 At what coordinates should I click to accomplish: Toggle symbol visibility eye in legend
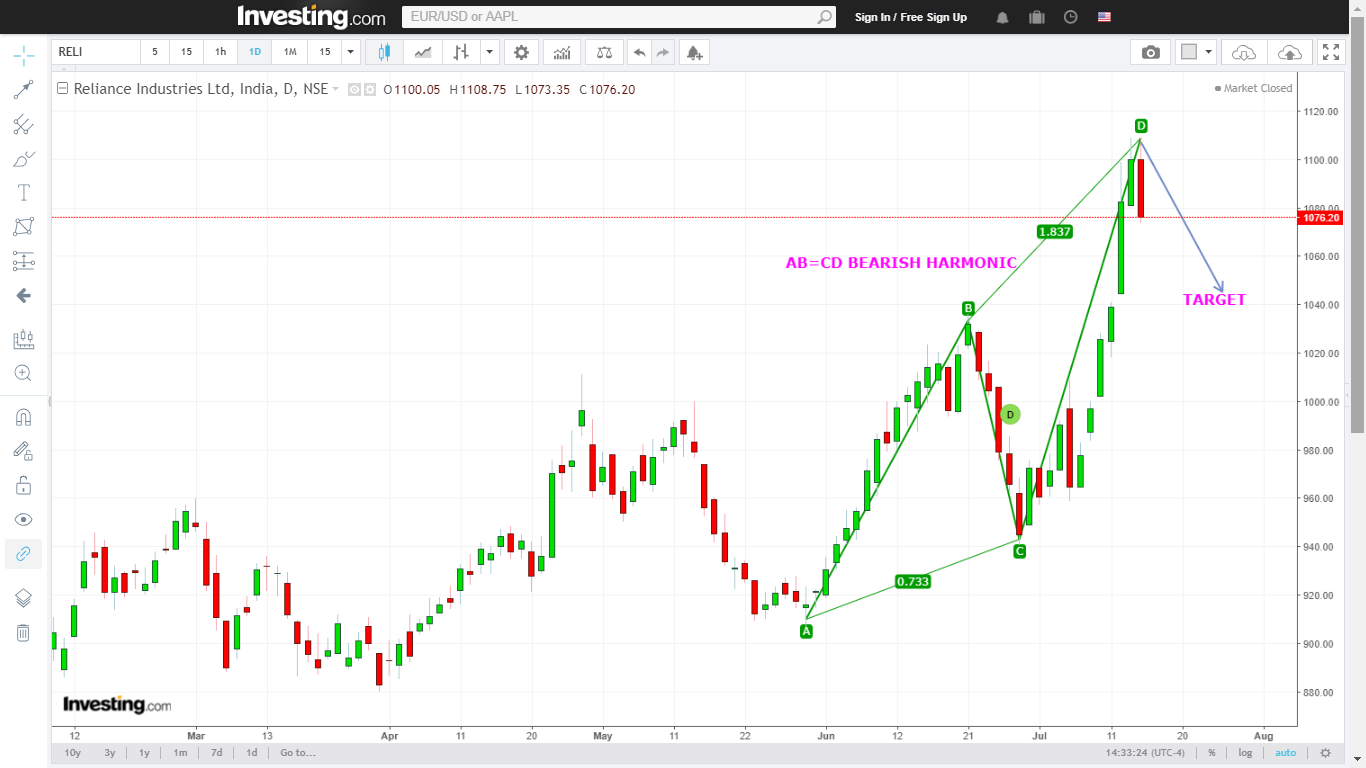(x=354, y=89)
